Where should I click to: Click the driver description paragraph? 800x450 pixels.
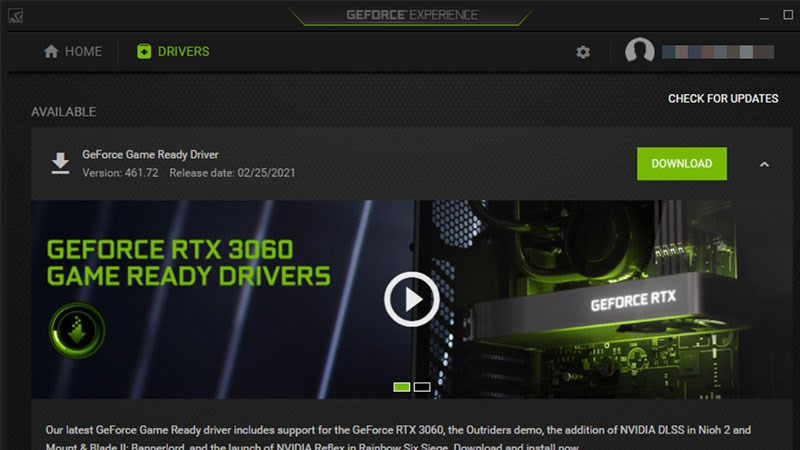click(x=398, y=438)
